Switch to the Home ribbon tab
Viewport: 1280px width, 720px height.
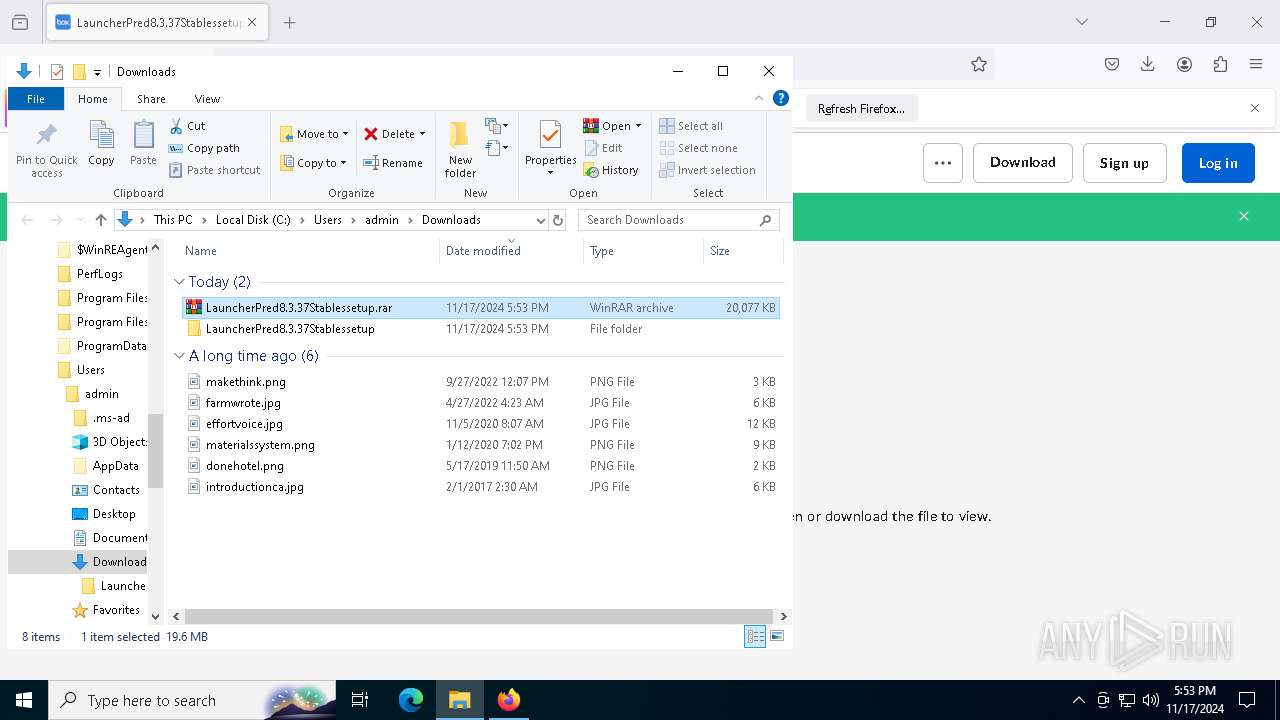click(93, 99)
